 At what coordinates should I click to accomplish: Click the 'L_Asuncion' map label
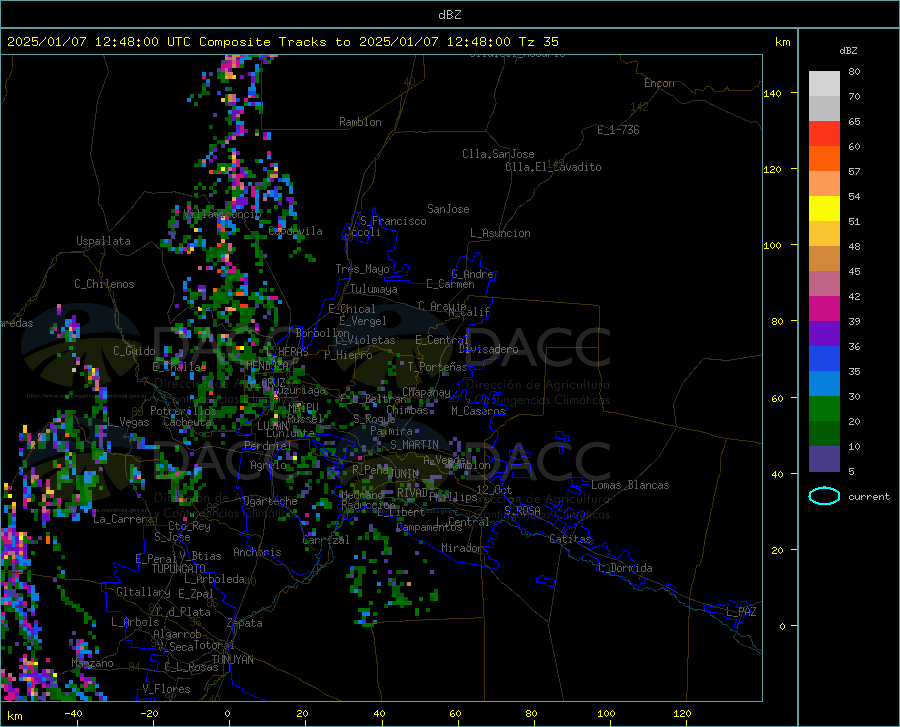click(500, 233)
